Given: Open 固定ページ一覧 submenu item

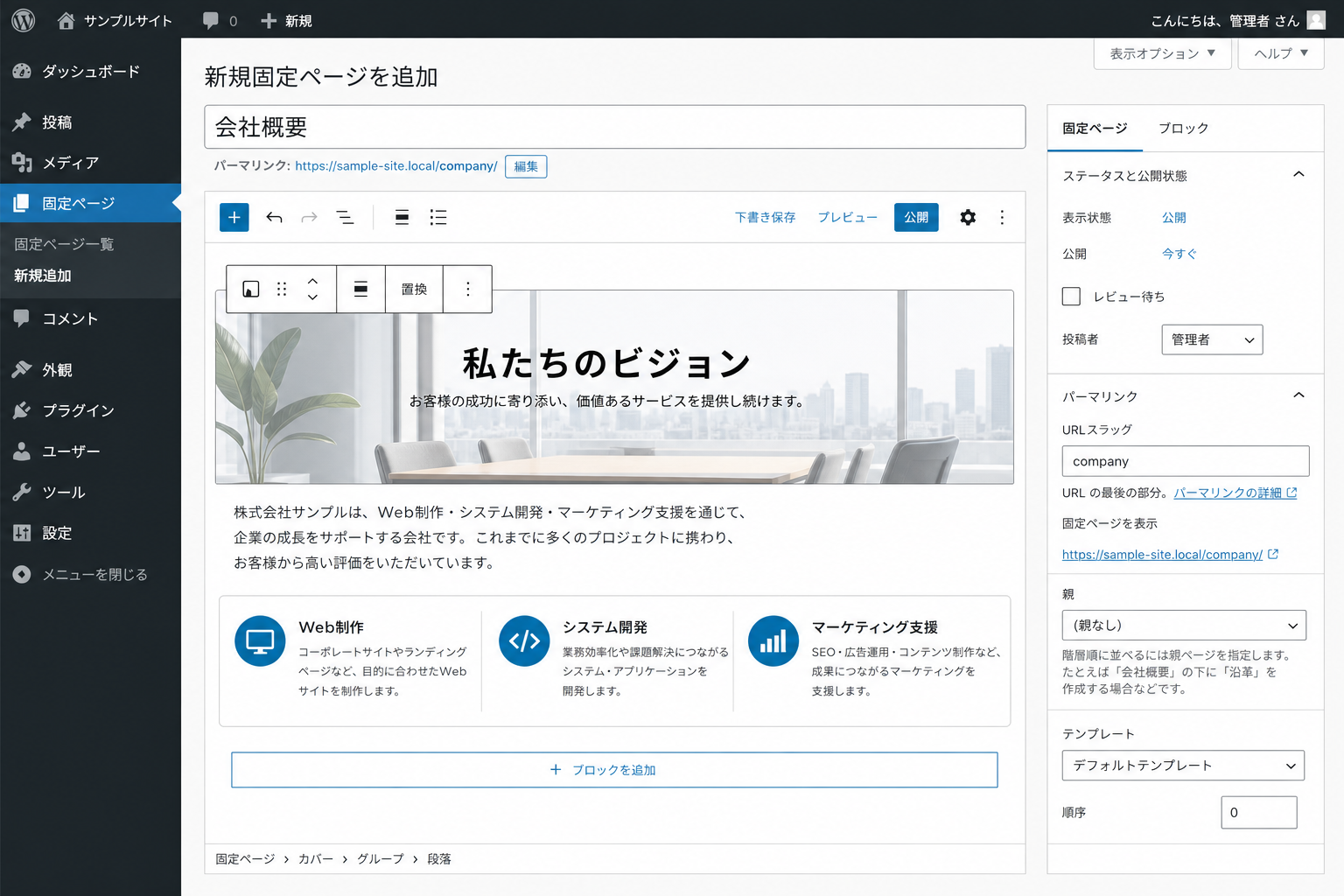Looking at the screenshot, I should click(x=64, y=244).
